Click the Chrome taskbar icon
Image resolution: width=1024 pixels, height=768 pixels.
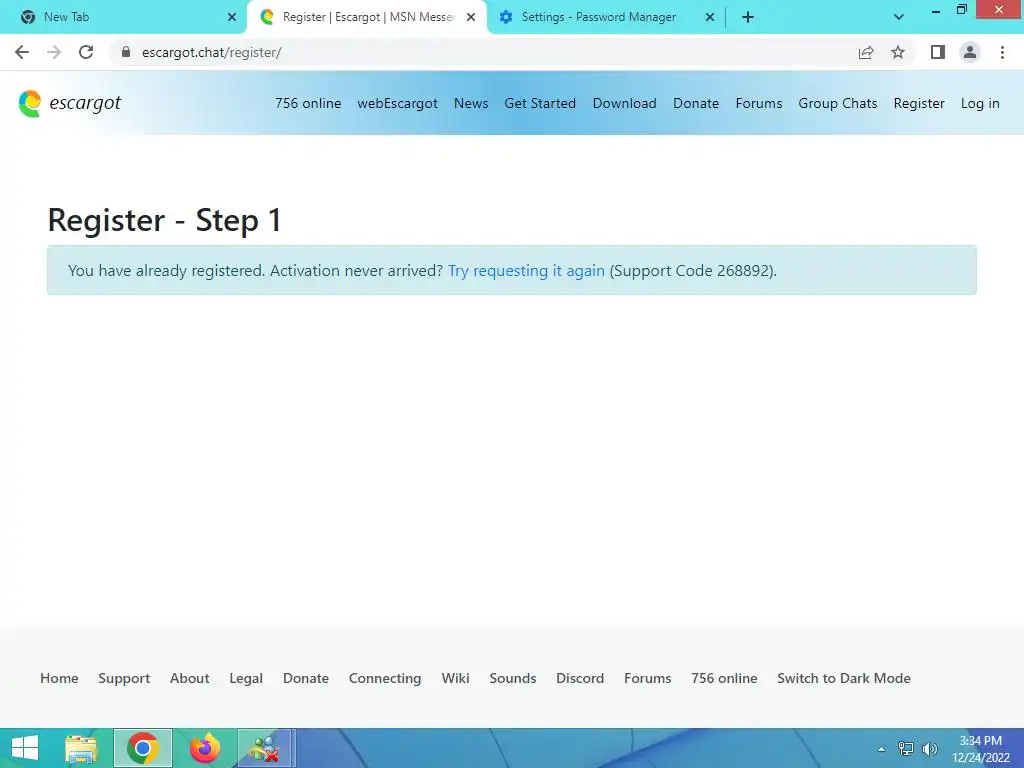(x=143, y=748)
